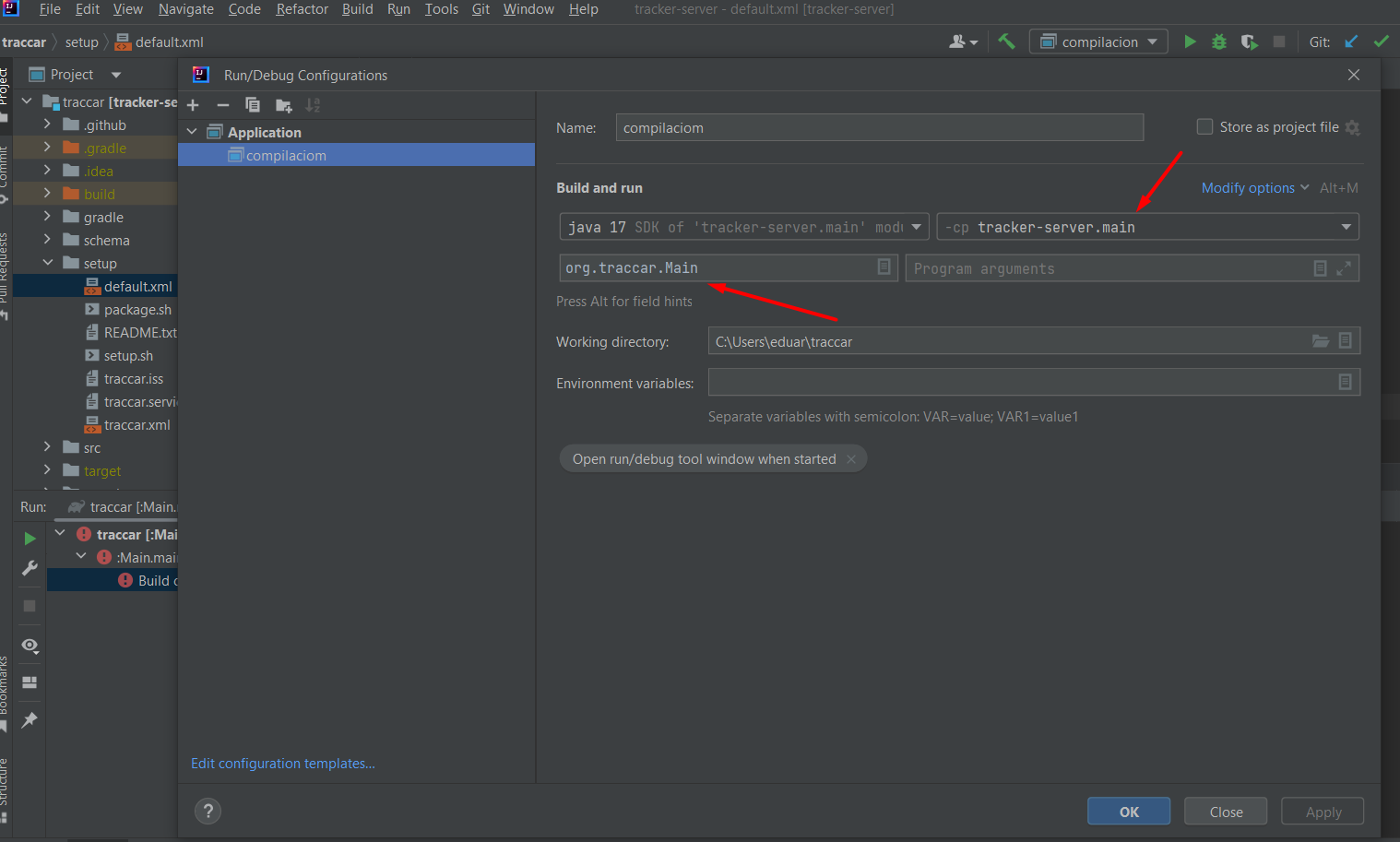The image size is (1400, 842).
Task: Pin the Run tab with pin icon
Action: [30, 720]
